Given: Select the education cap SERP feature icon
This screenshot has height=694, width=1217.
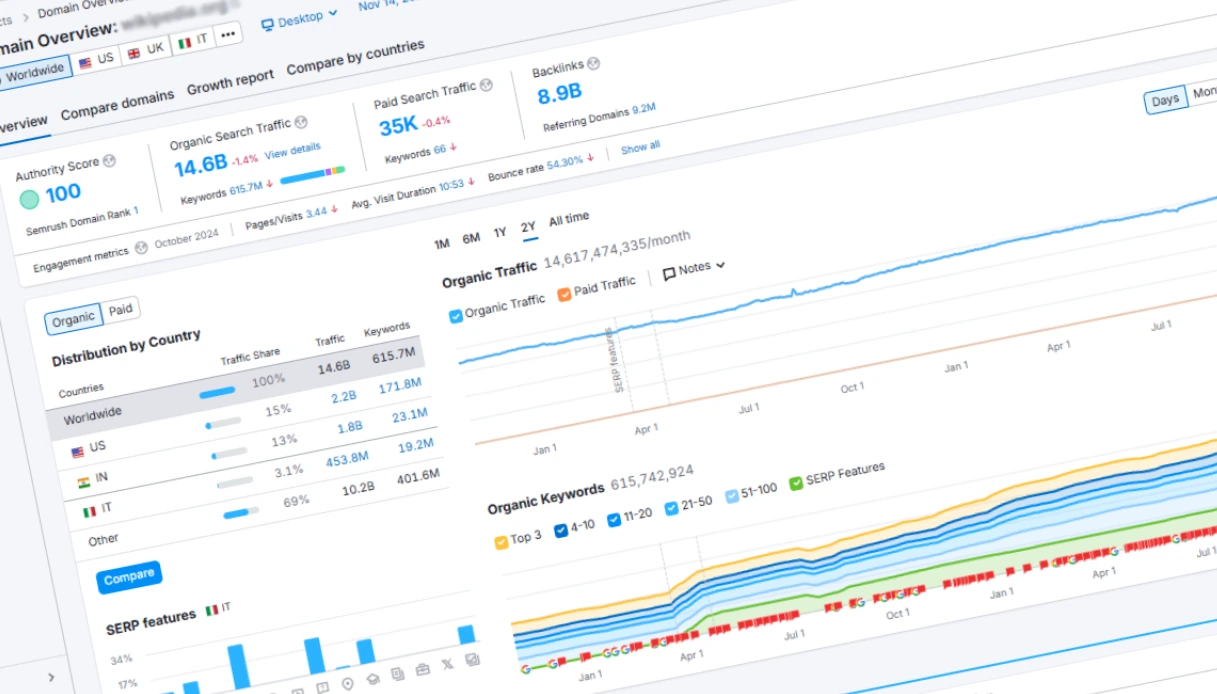Looking at the screenshot, I should click(373, 679).
